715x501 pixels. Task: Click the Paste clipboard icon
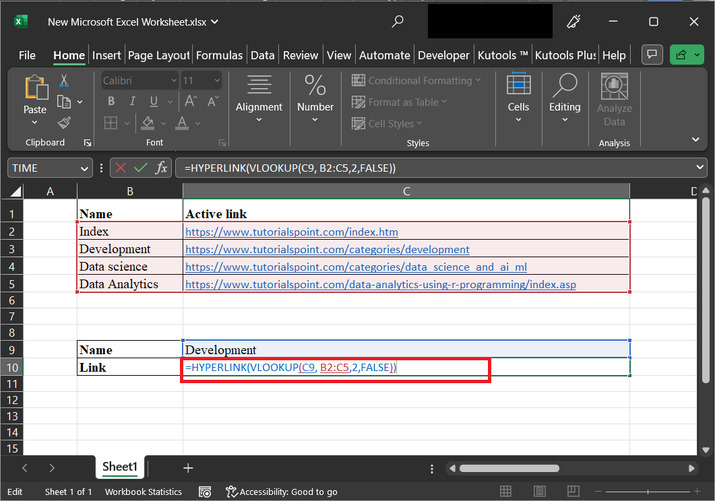[x=35, y=90]
